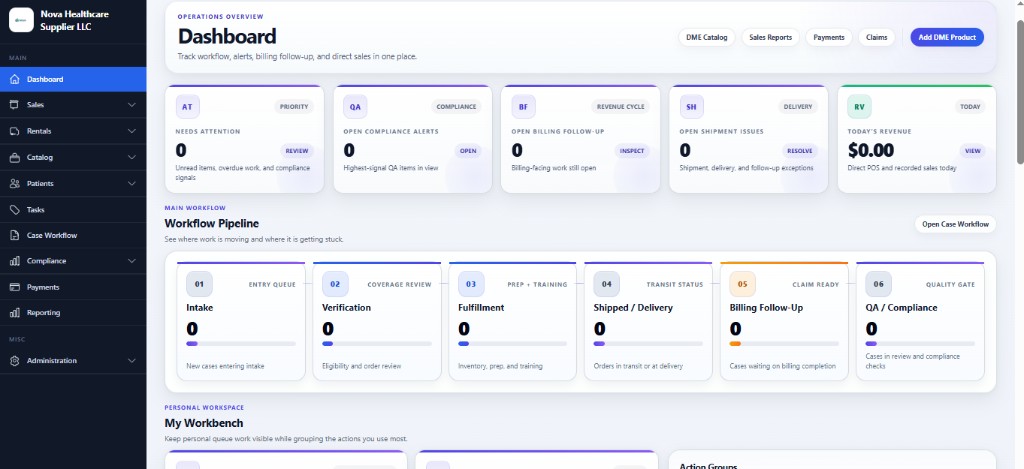This screenshot has height=469, width=1024.
Task: Click the Nova Healthcare company logo
Action: click(21, 20)
